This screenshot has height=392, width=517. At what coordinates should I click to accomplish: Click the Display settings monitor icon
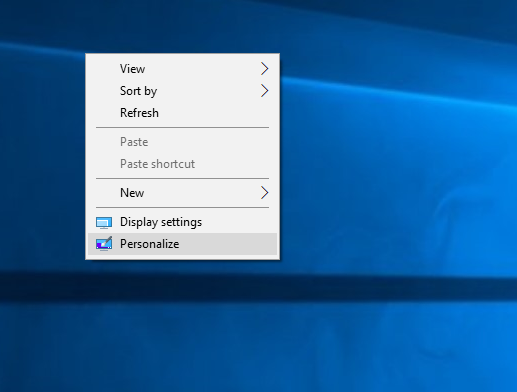tap(104, 222)
